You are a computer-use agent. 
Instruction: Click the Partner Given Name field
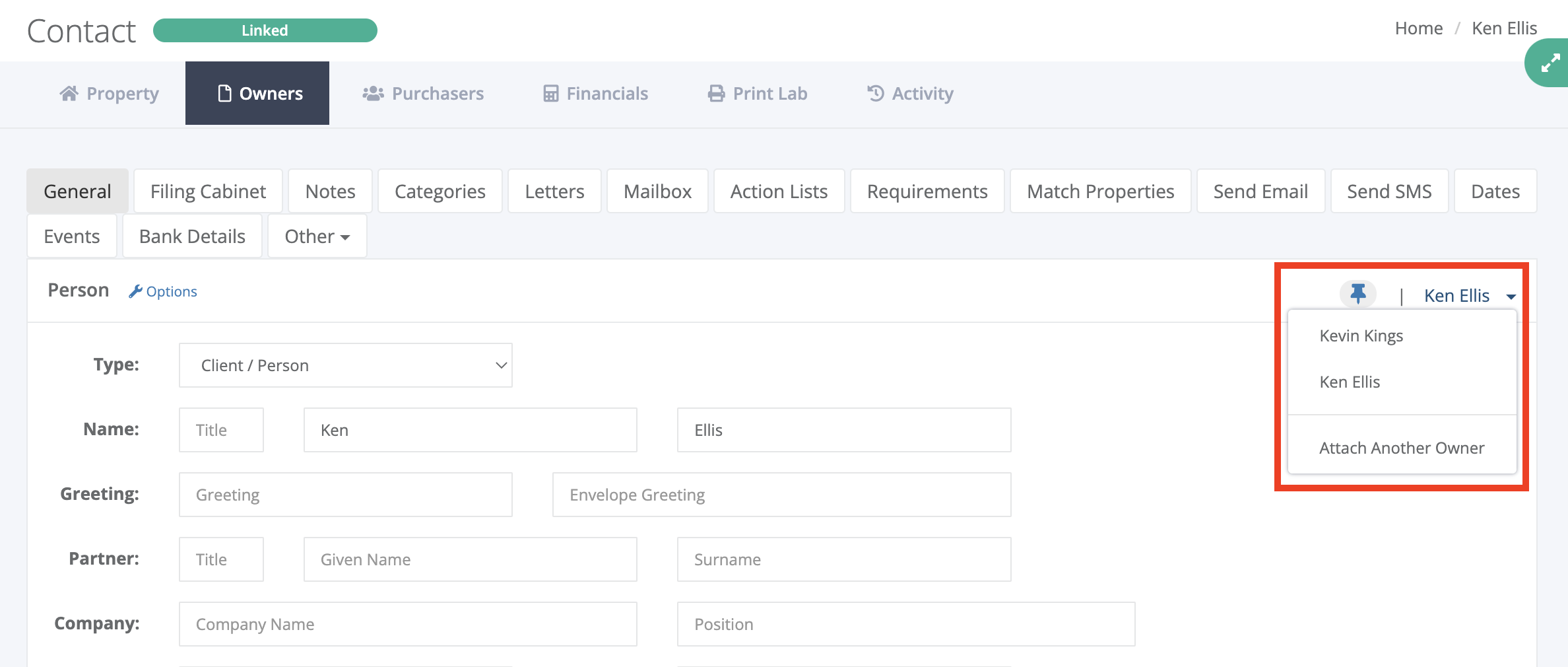(470, 559)
